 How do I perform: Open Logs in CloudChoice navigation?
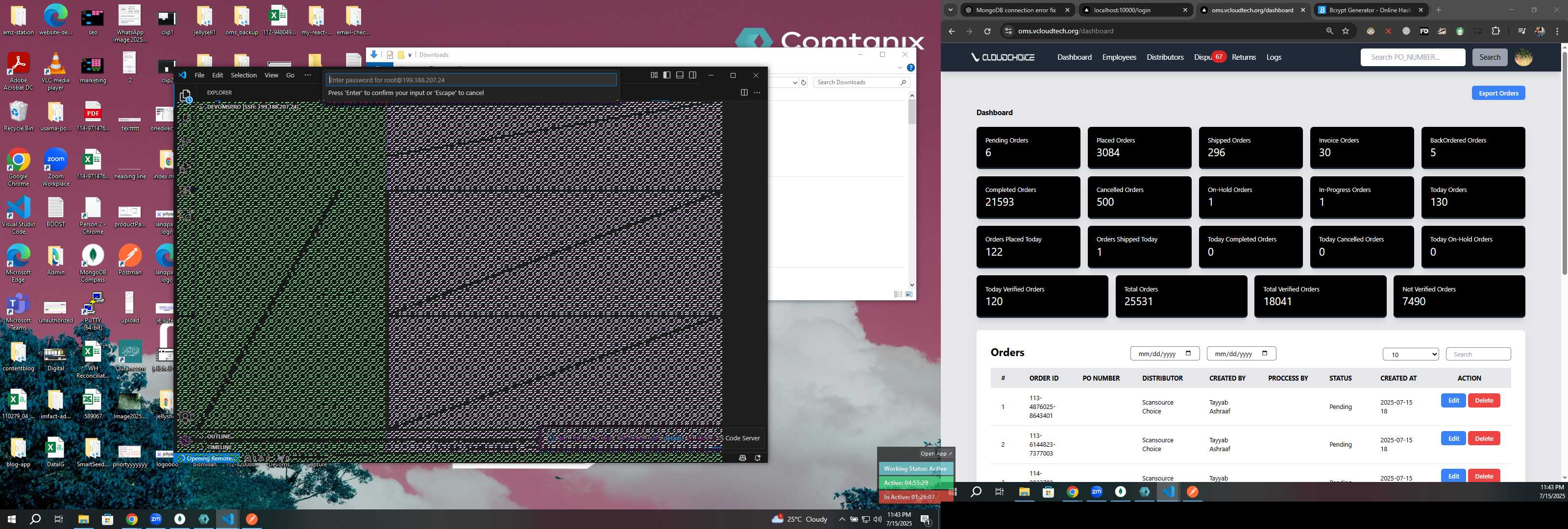point(1274,57)
